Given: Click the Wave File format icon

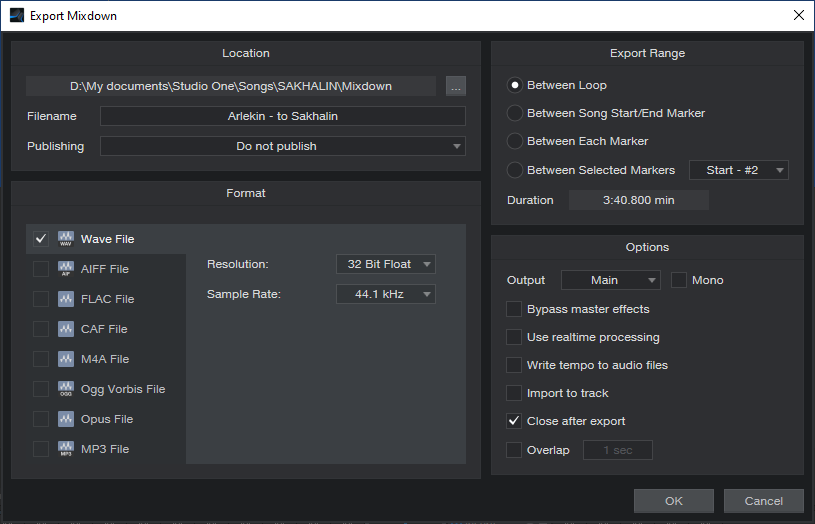Looking at the screenshot, I should click(66, 239).
